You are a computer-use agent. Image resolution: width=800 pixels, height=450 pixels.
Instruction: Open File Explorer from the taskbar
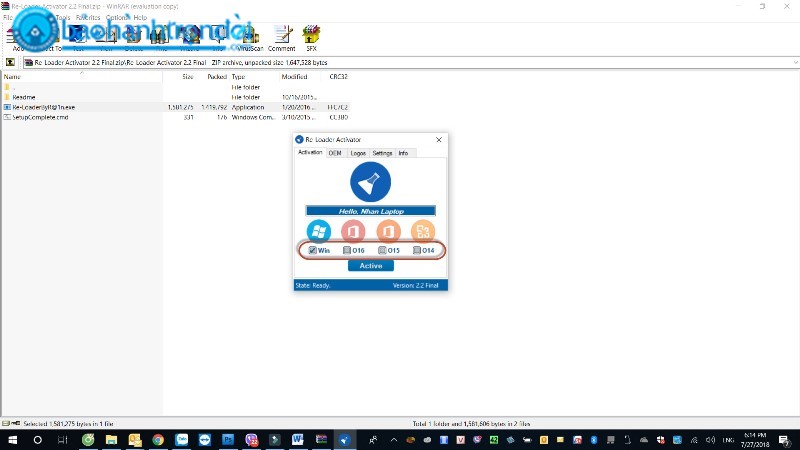(x=111, y=439)
